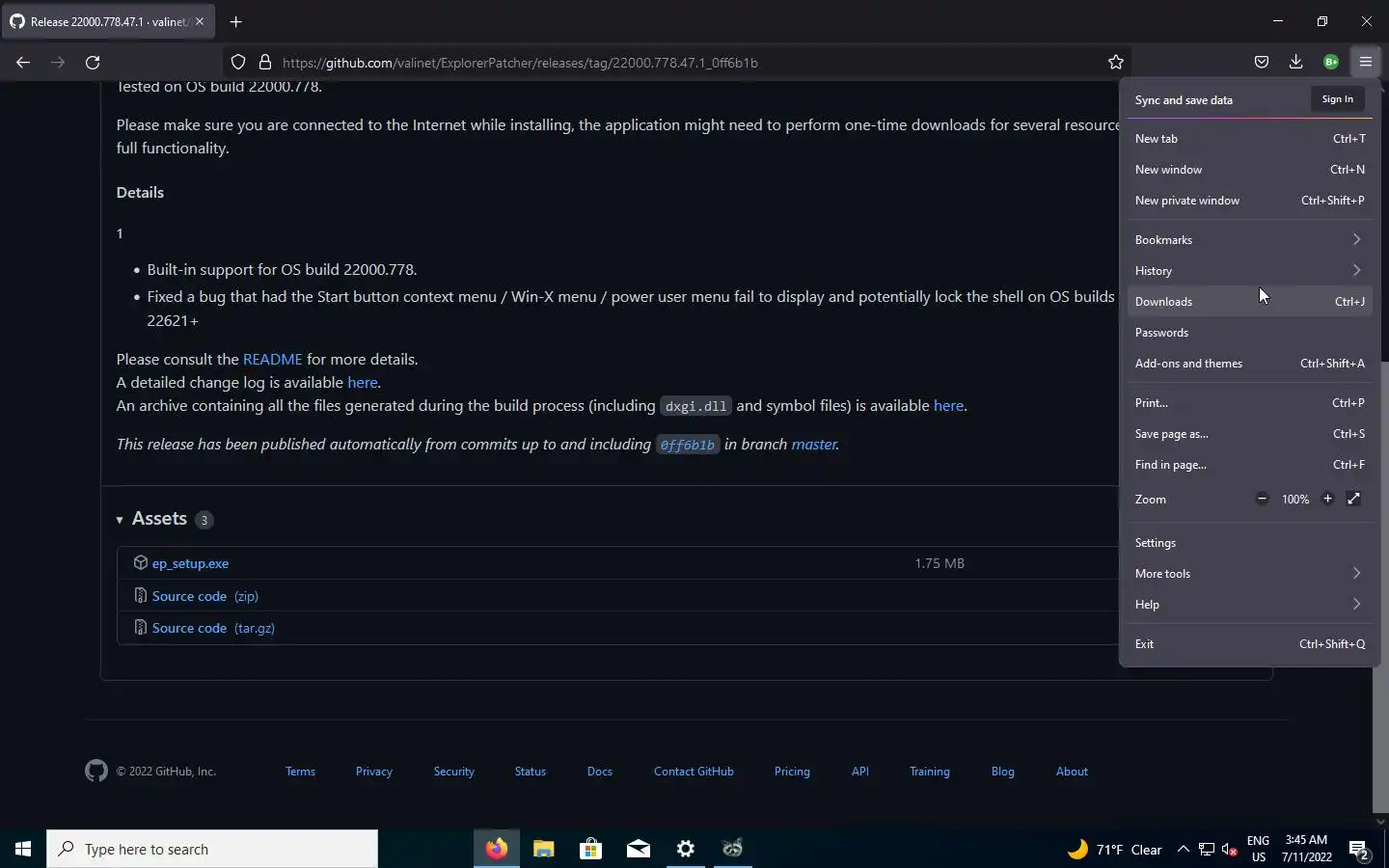Select New private window menu item
The width and height of the screenshot is (1389, 868).
(x=1249, y=200)
